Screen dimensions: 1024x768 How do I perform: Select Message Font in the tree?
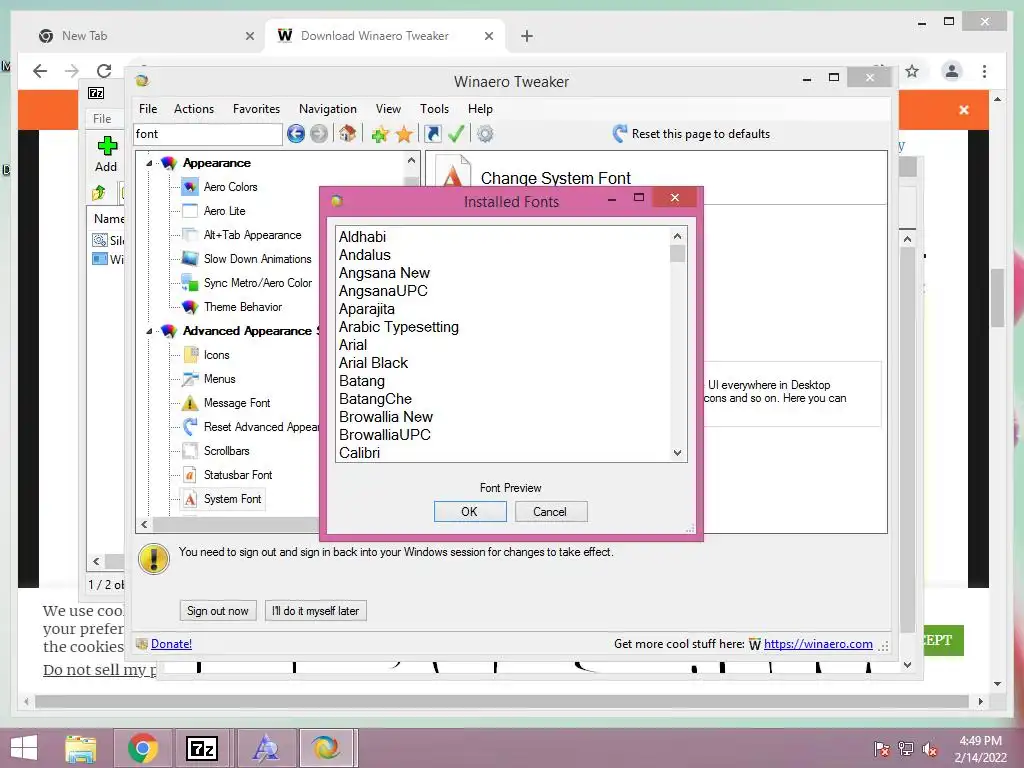point(236,403)
